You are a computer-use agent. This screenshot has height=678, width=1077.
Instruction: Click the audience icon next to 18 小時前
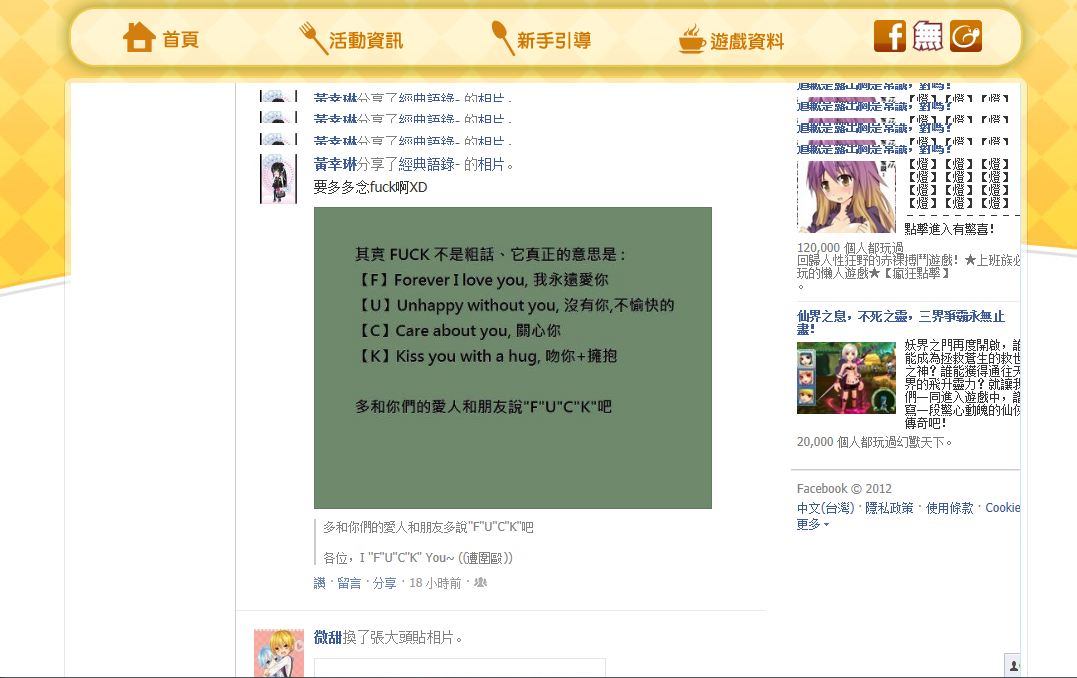pyautogui.click(x=480, y=583)
